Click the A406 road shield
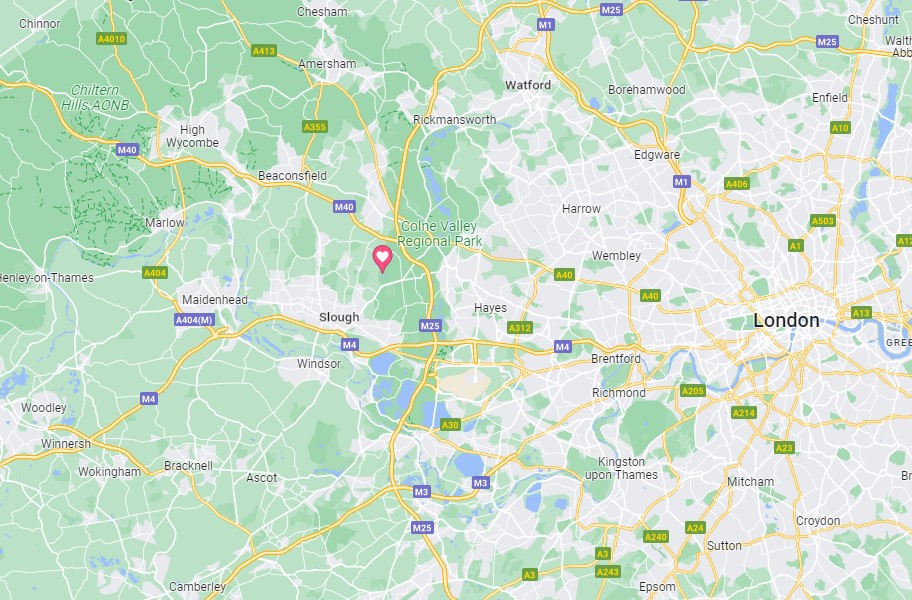912x600 pixels. (737, 184)
